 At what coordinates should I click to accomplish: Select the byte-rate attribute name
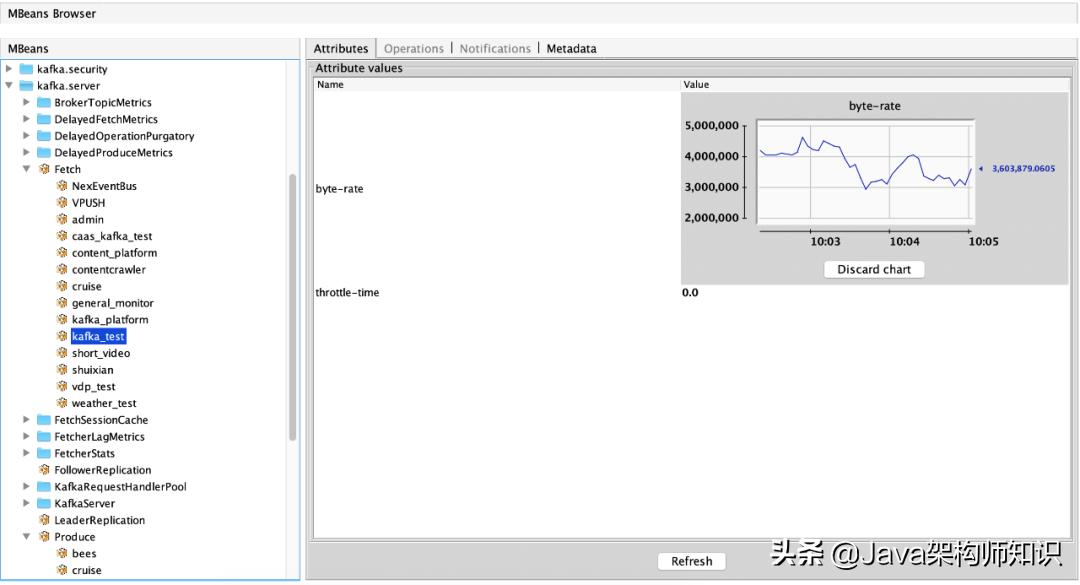(x=339, y=188)
